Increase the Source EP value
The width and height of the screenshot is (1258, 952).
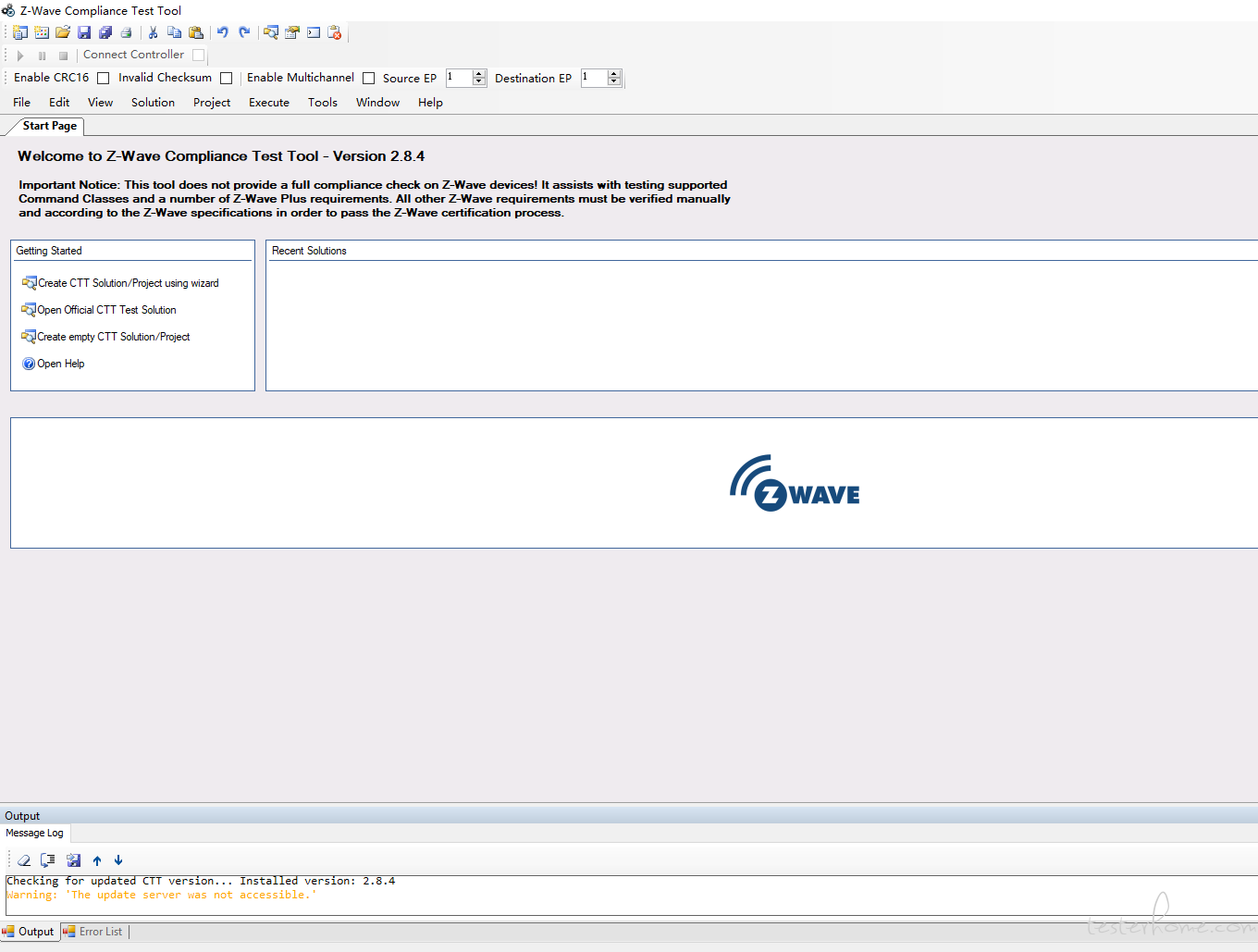pos(479,74)
